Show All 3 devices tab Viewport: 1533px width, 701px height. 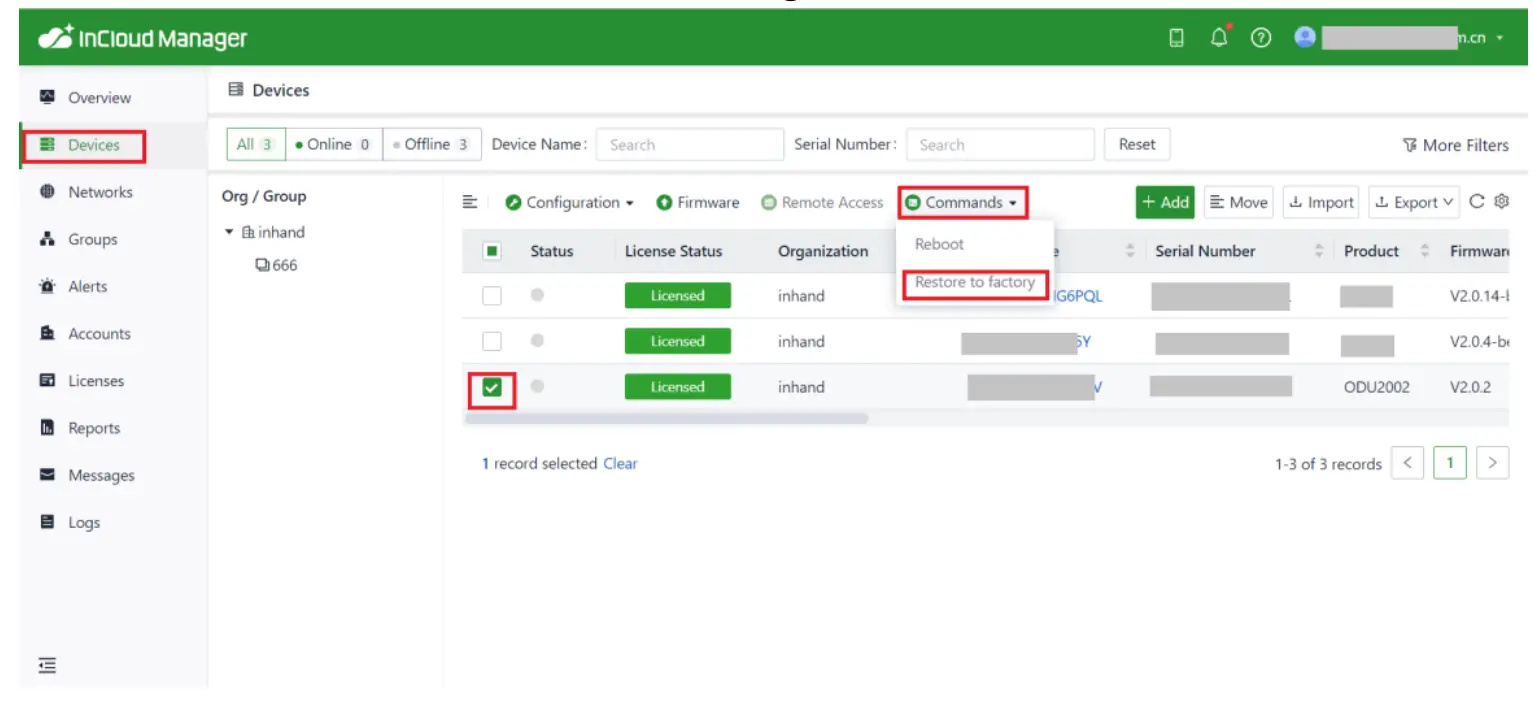point(256,144)
